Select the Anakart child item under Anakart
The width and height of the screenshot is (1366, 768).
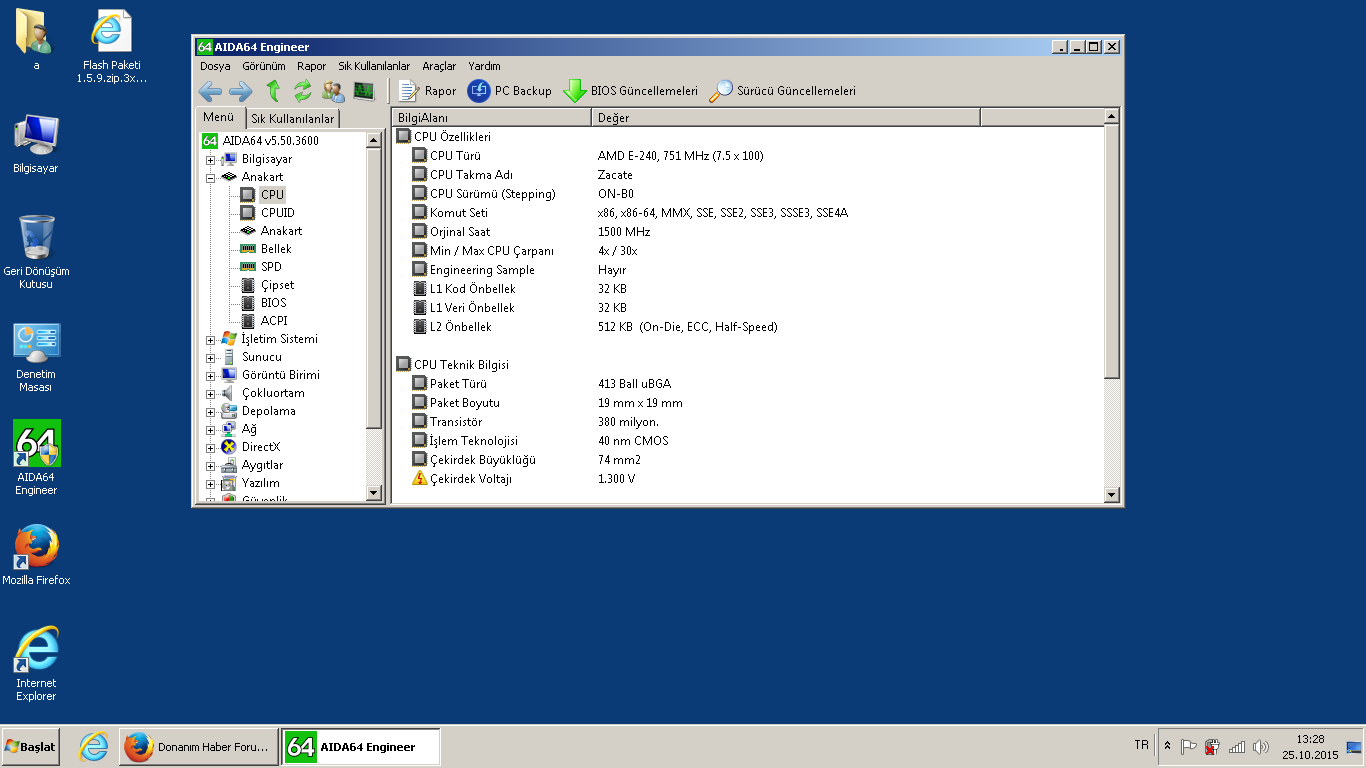pyautogui.click(x=281, y=231)
